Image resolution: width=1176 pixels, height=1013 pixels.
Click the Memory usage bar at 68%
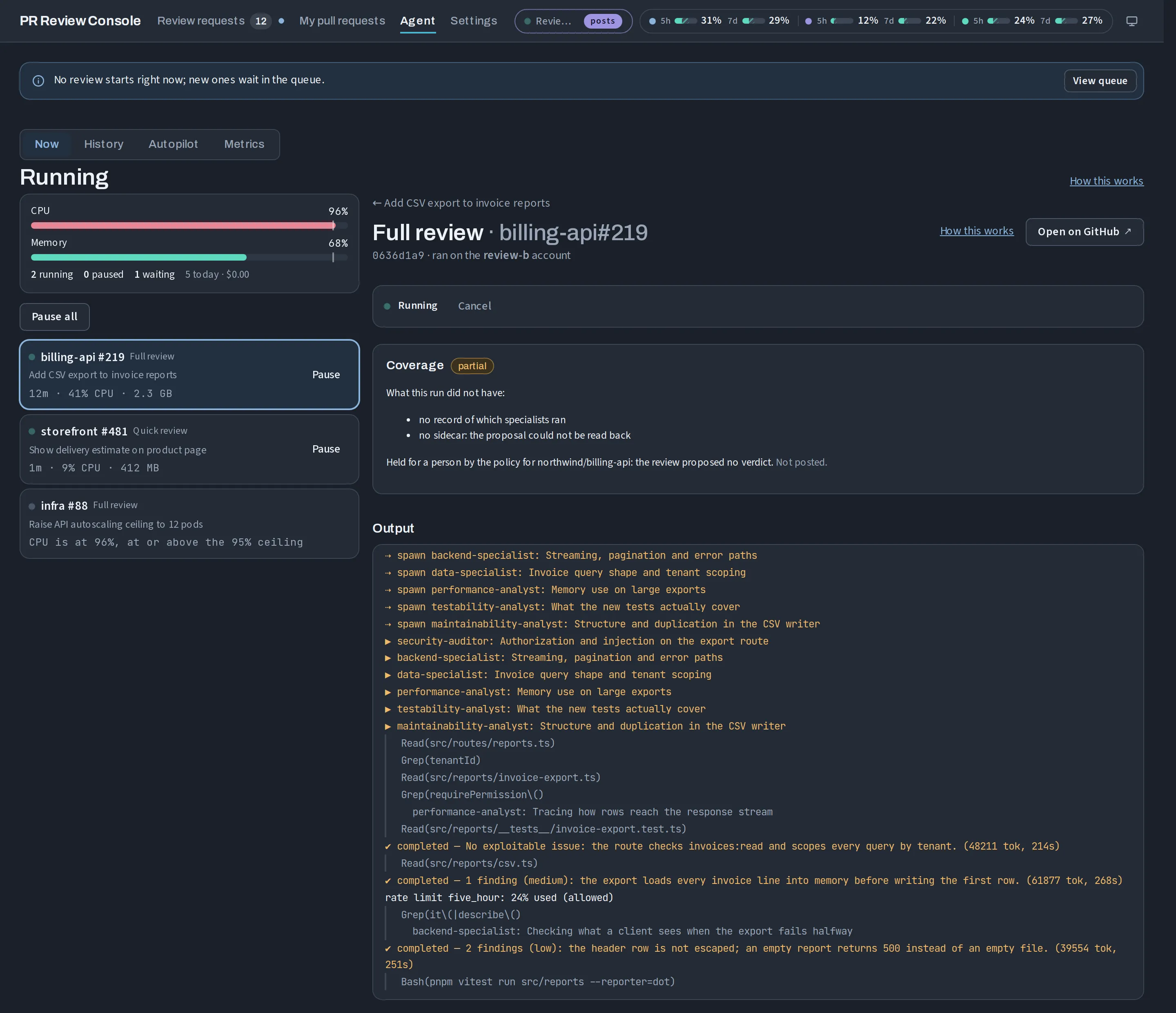point(189,257)
